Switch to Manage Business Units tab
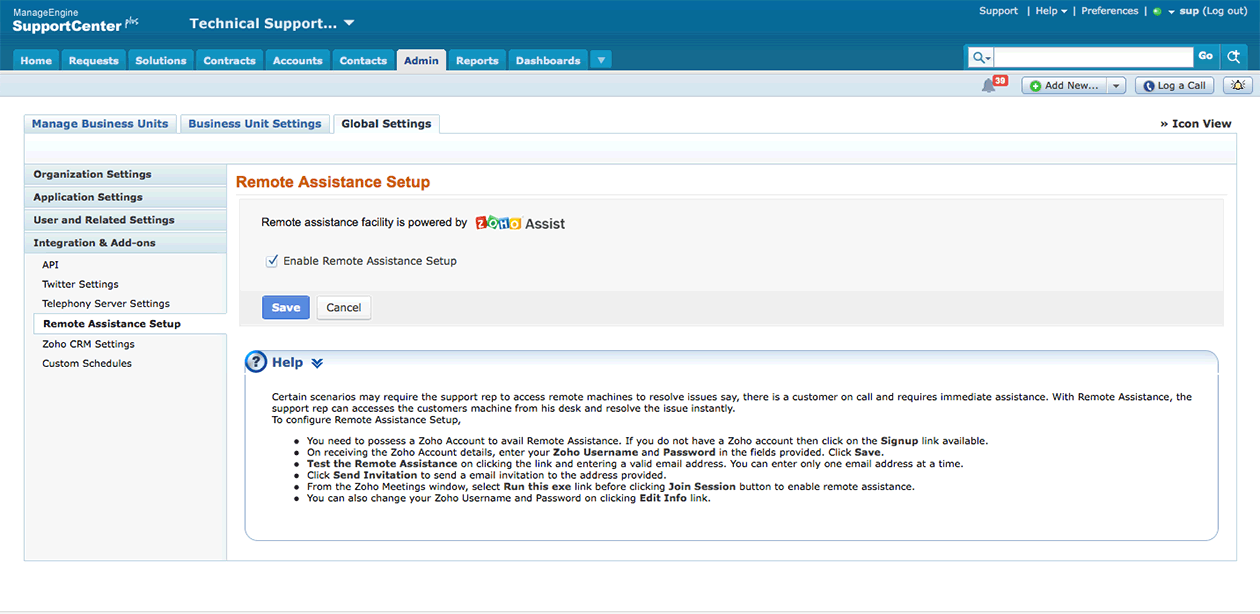1260x614 pixels. point(100,124)
